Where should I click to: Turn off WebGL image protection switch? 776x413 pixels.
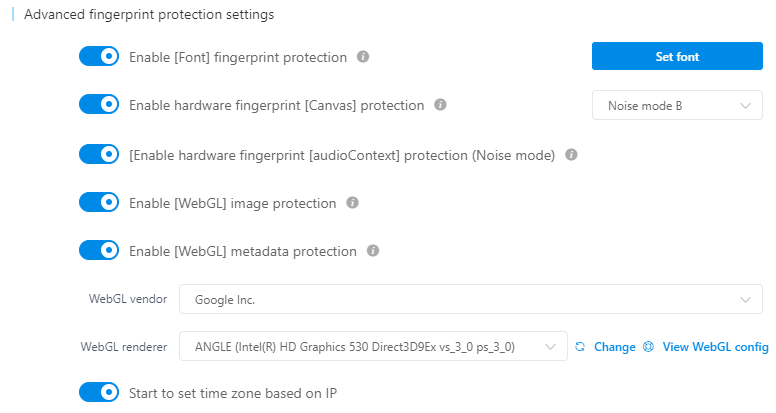point(99,202)
